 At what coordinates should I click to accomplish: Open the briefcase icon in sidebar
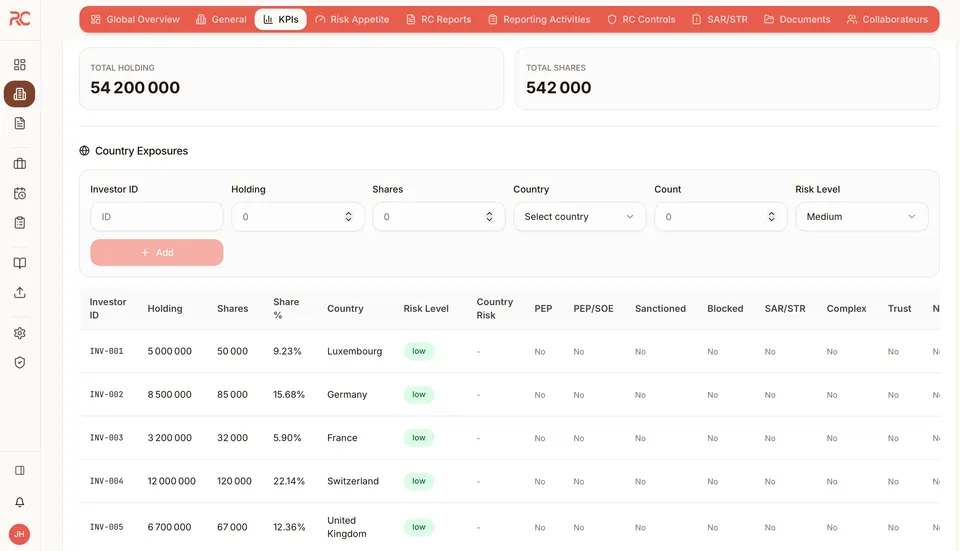pos(20,163)
